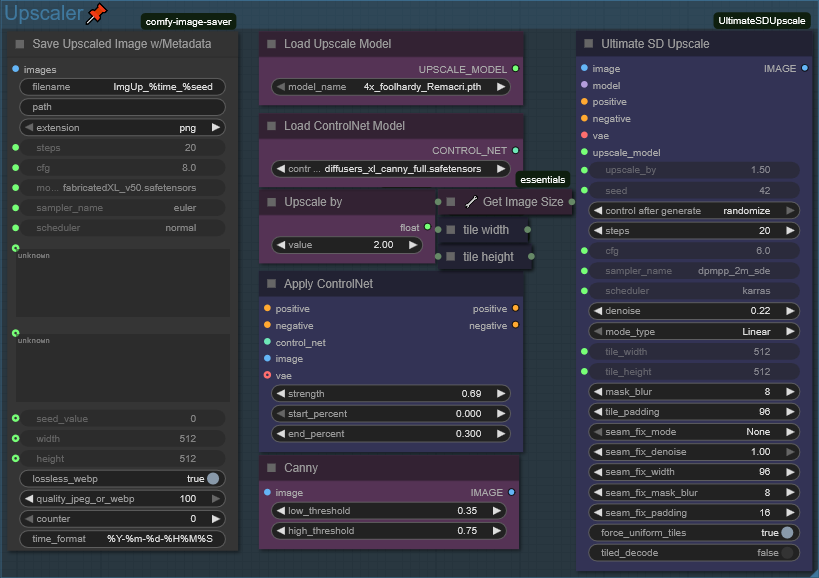Increase Upscale by value with right arrow
Screen dimensions: 819x578
pyautogui.click(x=413, y=244)
